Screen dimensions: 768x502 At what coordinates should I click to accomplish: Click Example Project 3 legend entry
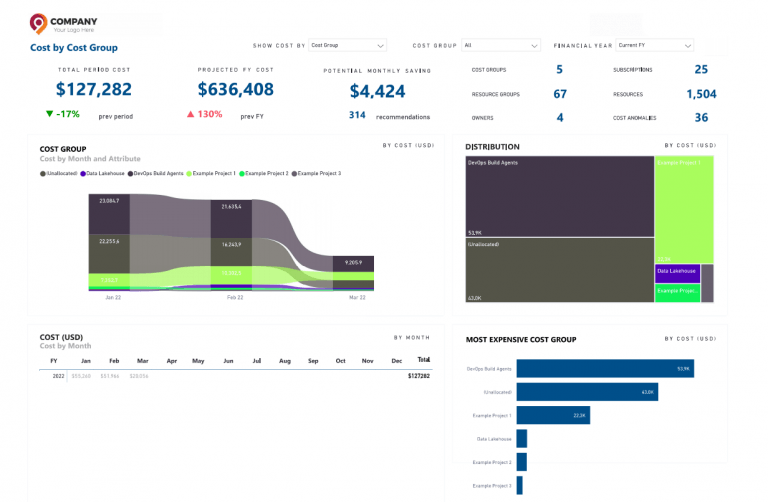(x=316, y=173)
